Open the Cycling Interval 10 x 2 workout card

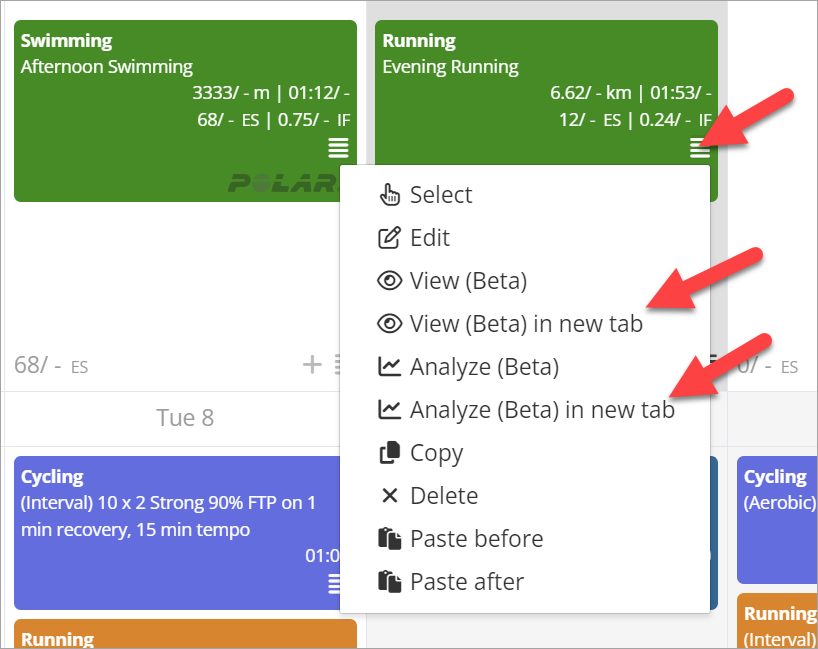pos(177,533)
